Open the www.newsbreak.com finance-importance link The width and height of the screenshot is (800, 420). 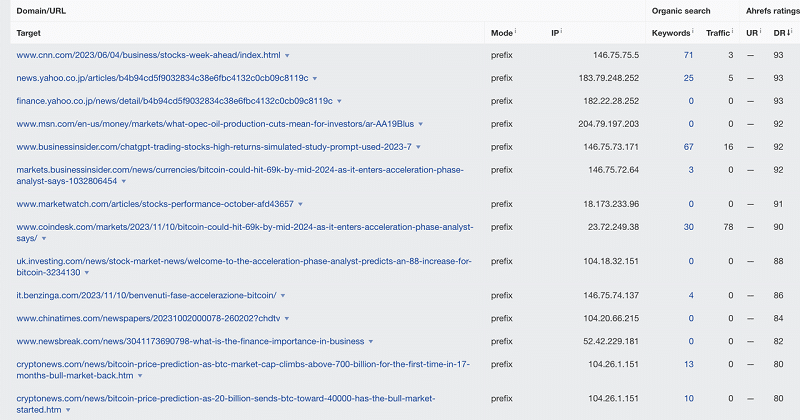(190, 341)
